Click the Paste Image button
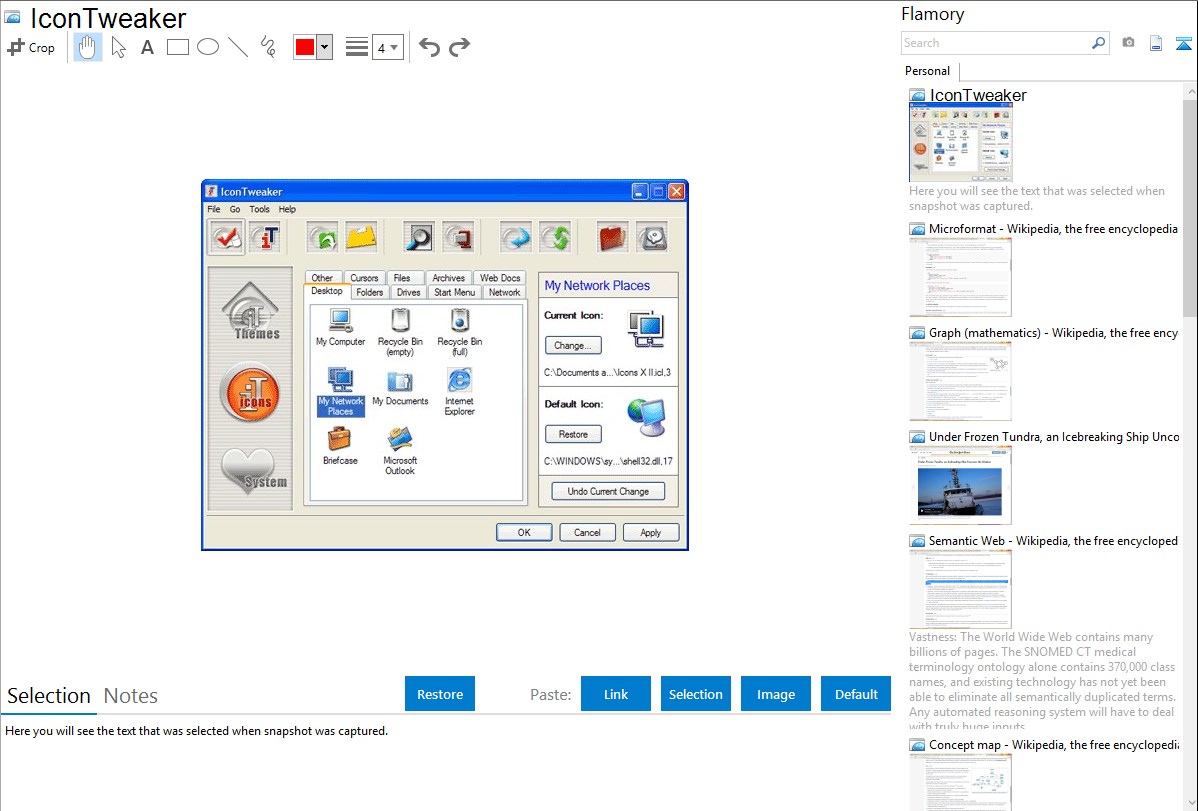Screen dimensions: 1198x811 [x=775, y=694]
